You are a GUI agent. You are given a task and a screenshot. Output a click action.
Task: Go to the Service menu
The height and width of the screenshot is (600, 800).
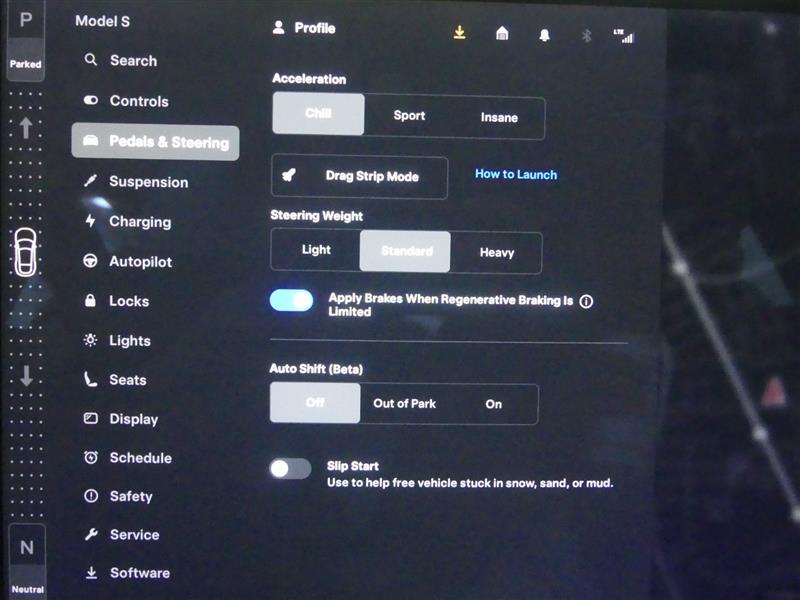point(121,534)
